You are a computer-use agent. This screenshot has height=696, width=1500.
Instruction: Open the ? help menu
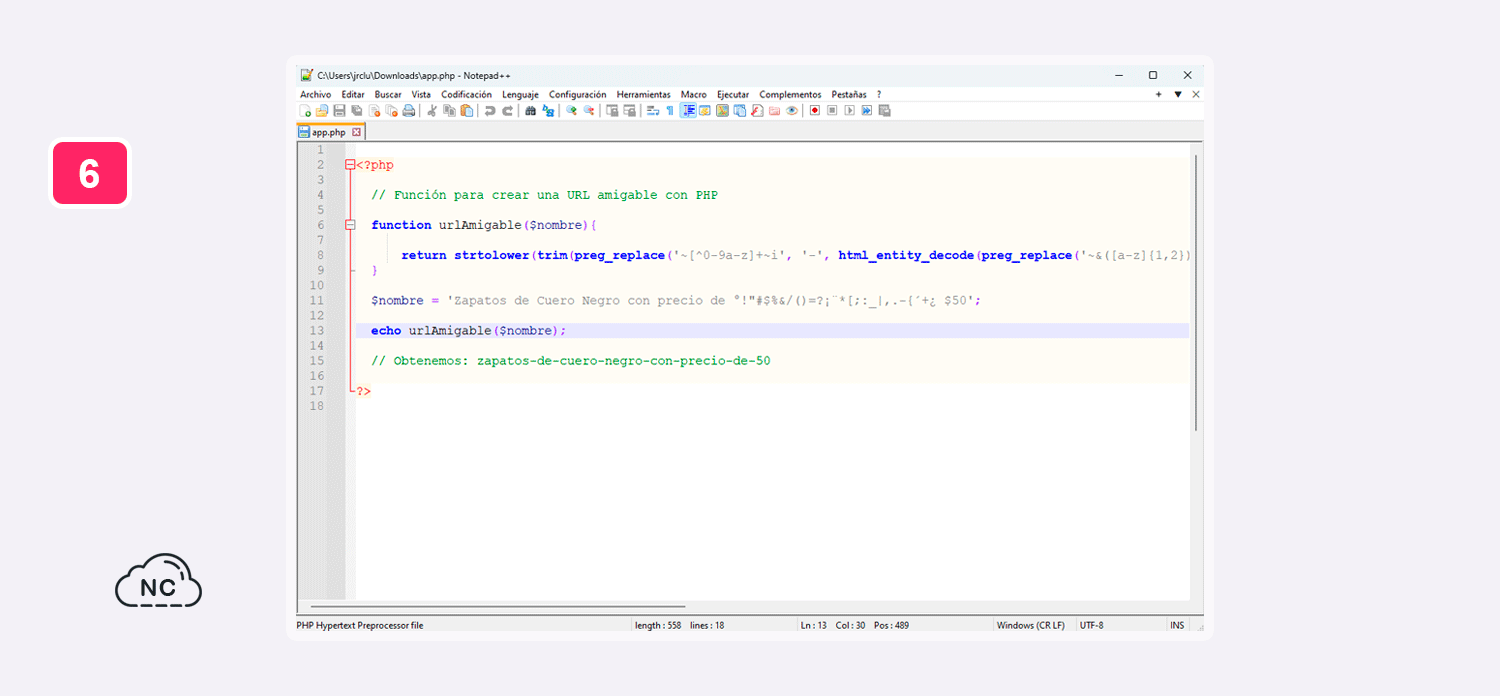(879, 94)
